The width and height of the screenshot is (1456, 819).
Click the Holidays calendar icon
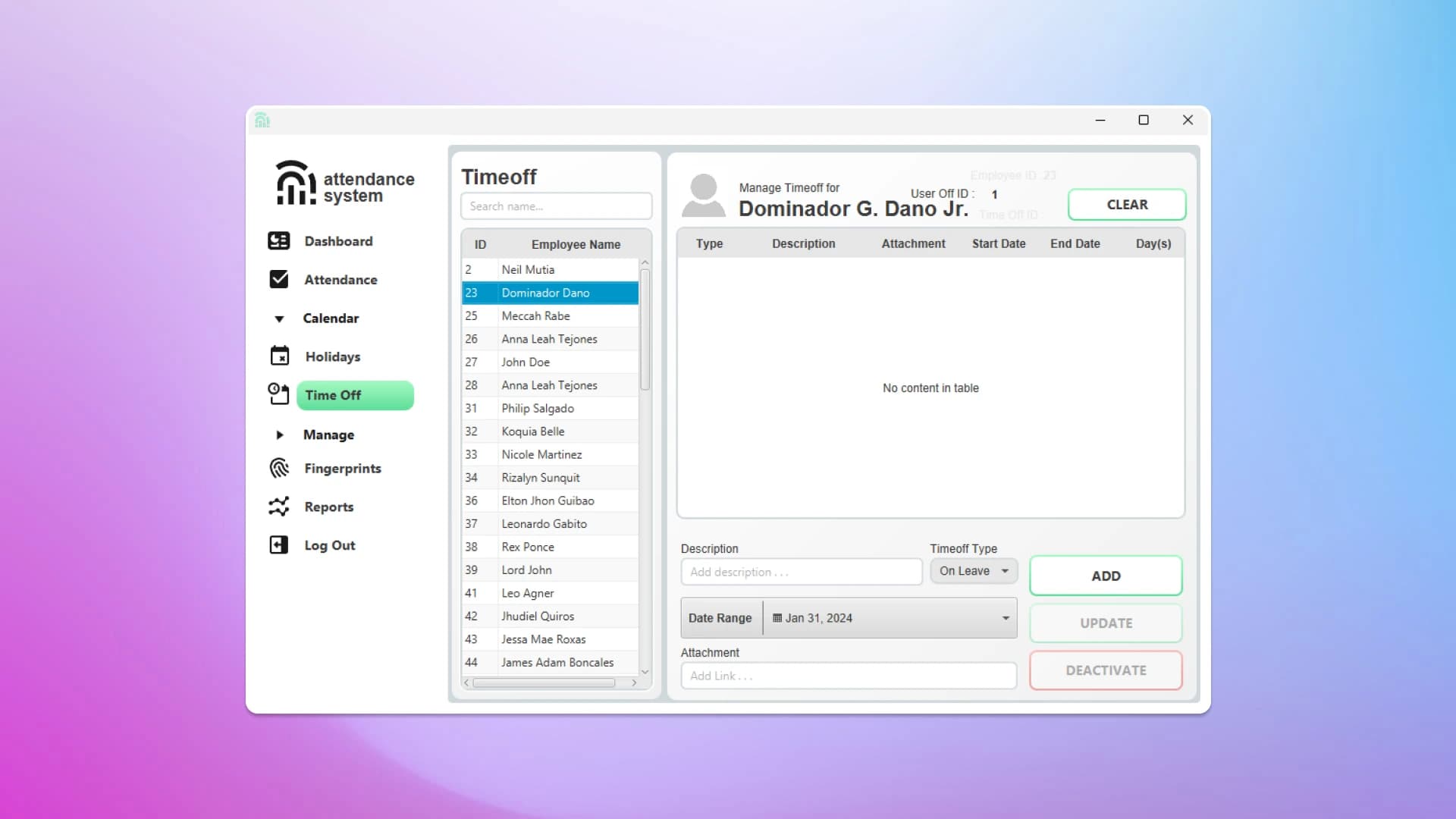[x=280, y=356]
